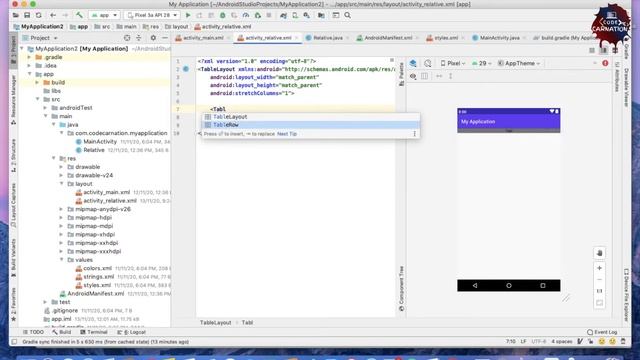
Task: Click the View Options eye icon
Action: click(x=413, y=76)
